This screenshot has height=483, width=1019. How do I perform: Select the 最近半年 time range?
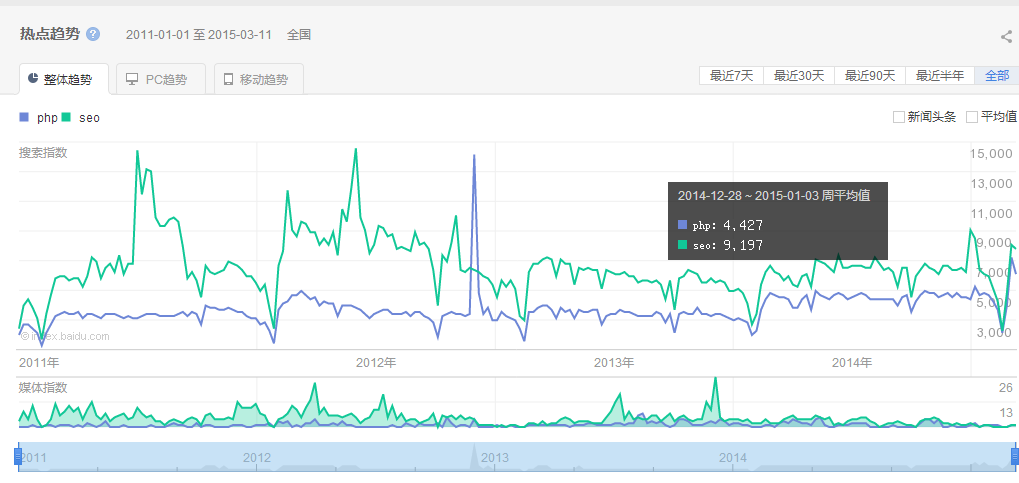click(940, 75)
